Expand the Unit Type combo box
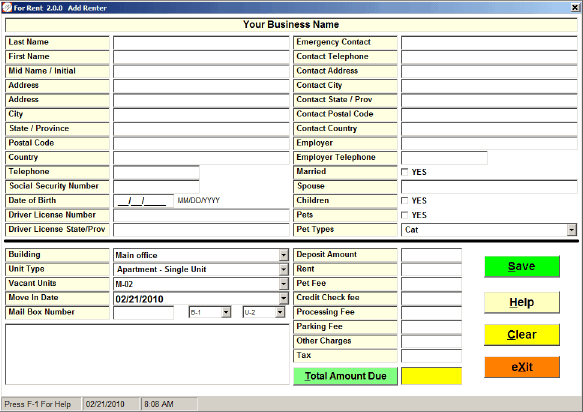 (283, 270)
